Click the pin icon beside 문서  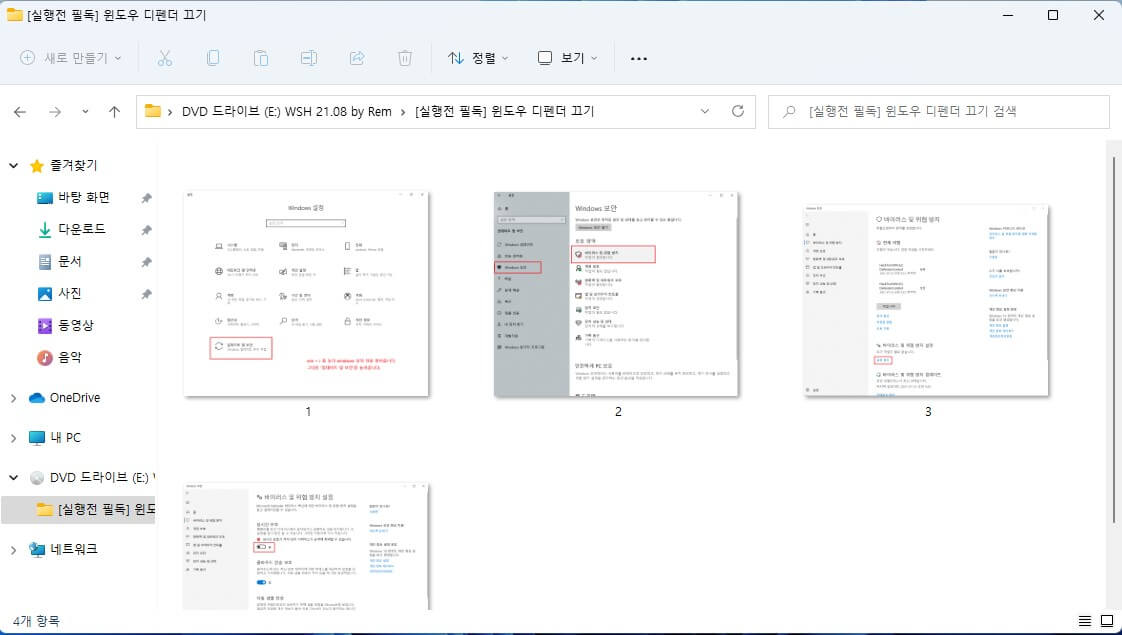click(x=146, y=262)
